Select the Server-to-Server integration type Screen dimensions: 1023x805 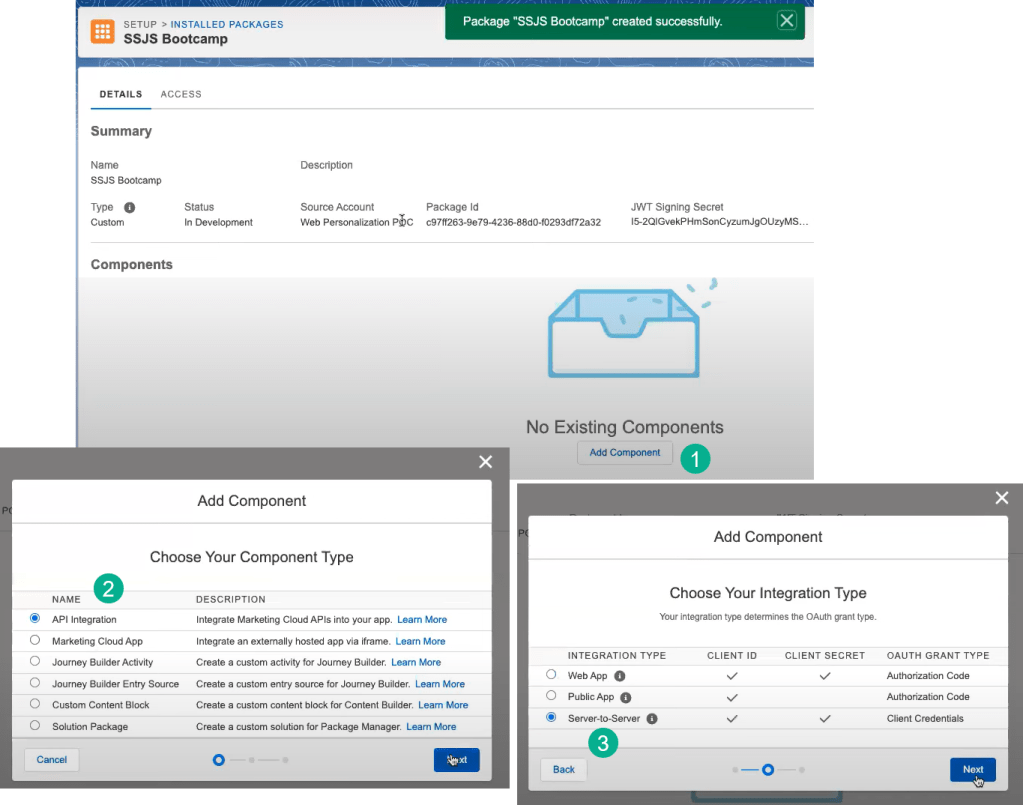551,718
